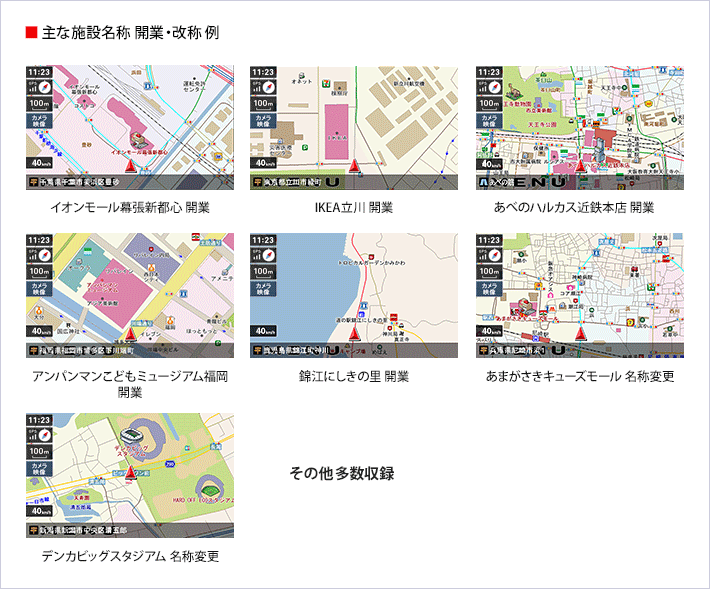The height and width of the screenshot is (589, 710).
Task: Click the address bar in the IKEA立川 map
Action: (x=354, y=182)
